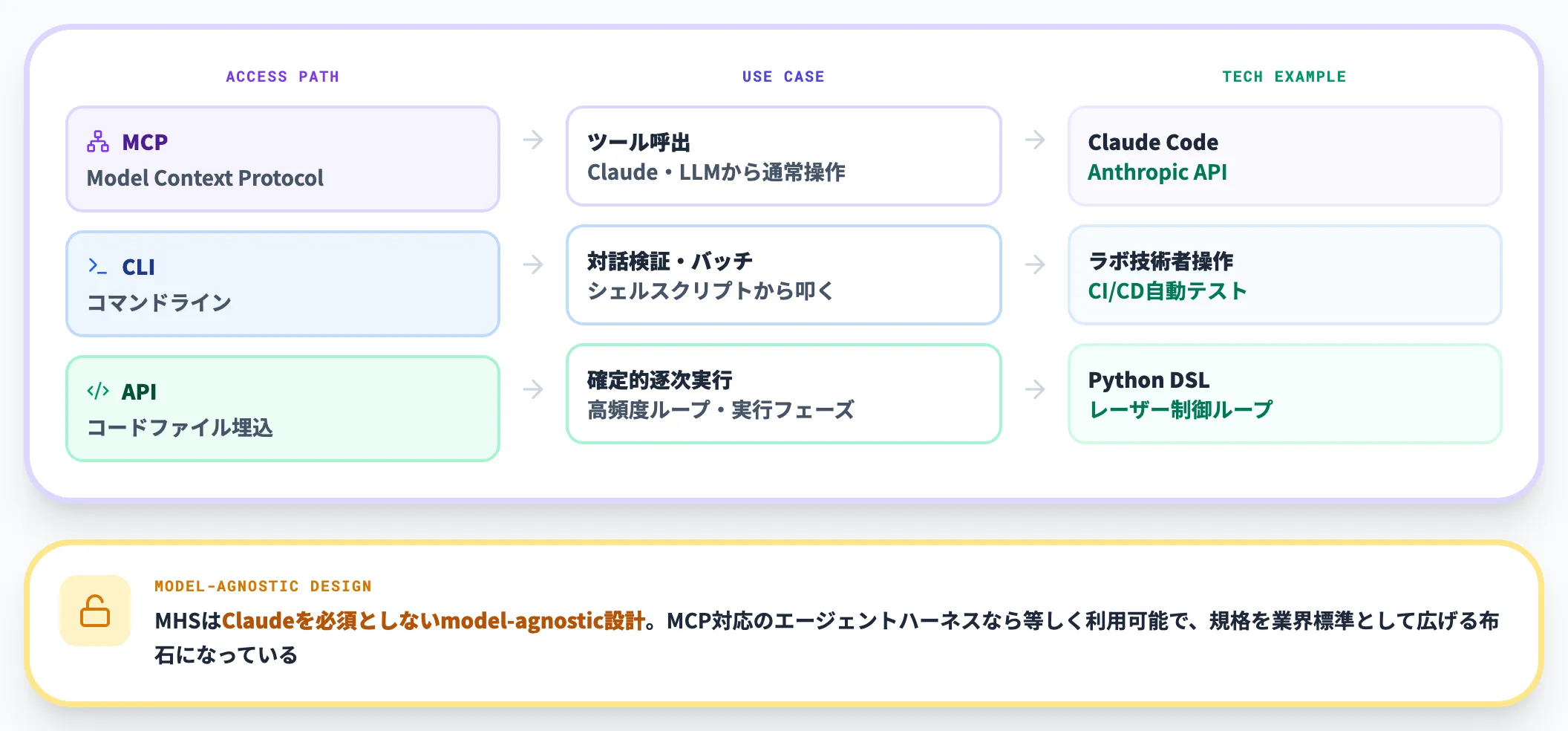Click the 高頻度ループ・実行フェーズ text
Screen dimensions: 1568x731
[721, 409]
